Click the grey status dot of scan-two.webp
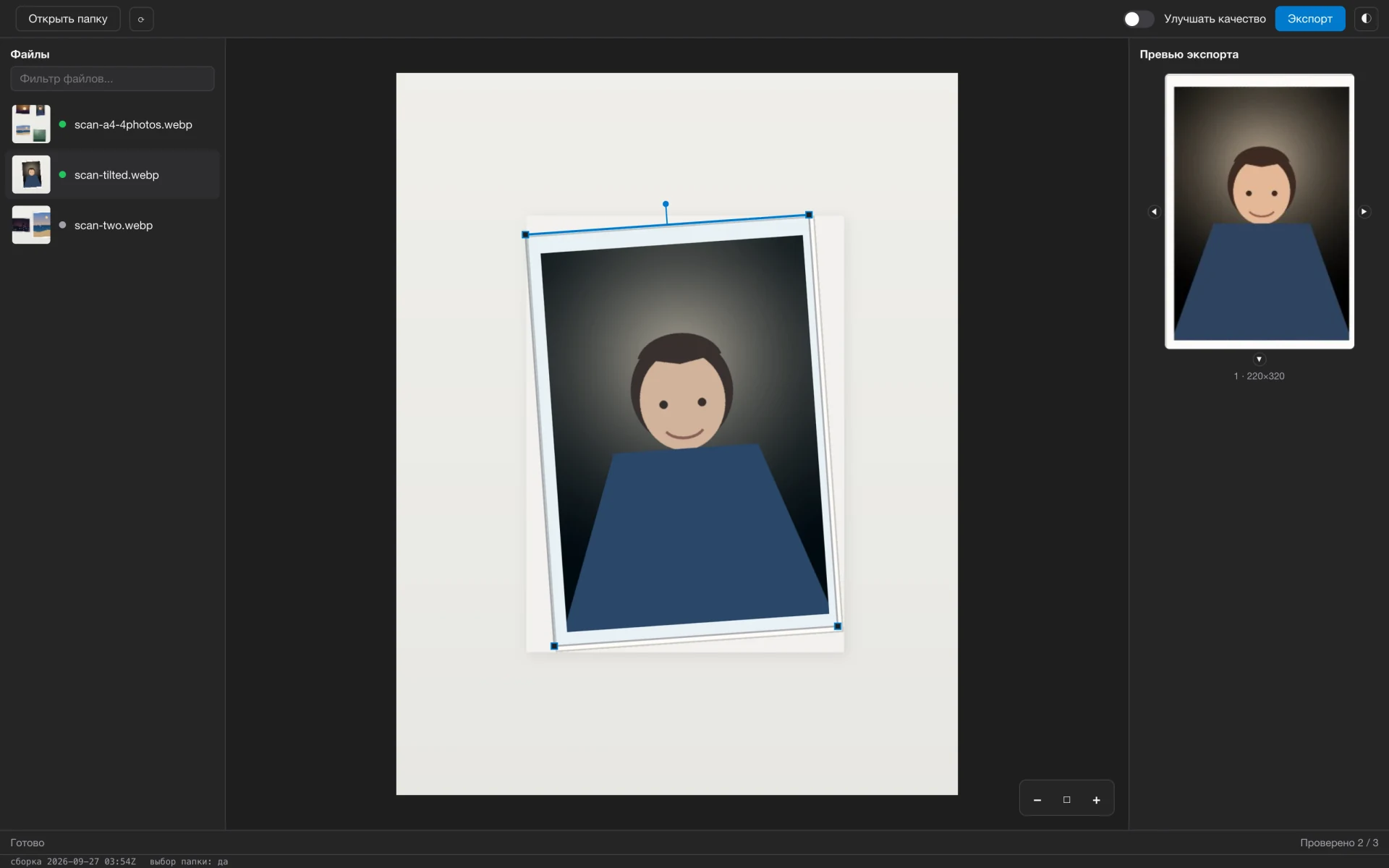 62,225
